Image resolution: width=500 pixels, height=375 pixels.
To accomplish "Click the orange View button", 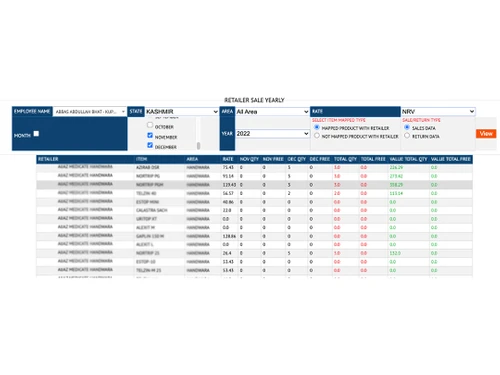I will coord(486,134).
